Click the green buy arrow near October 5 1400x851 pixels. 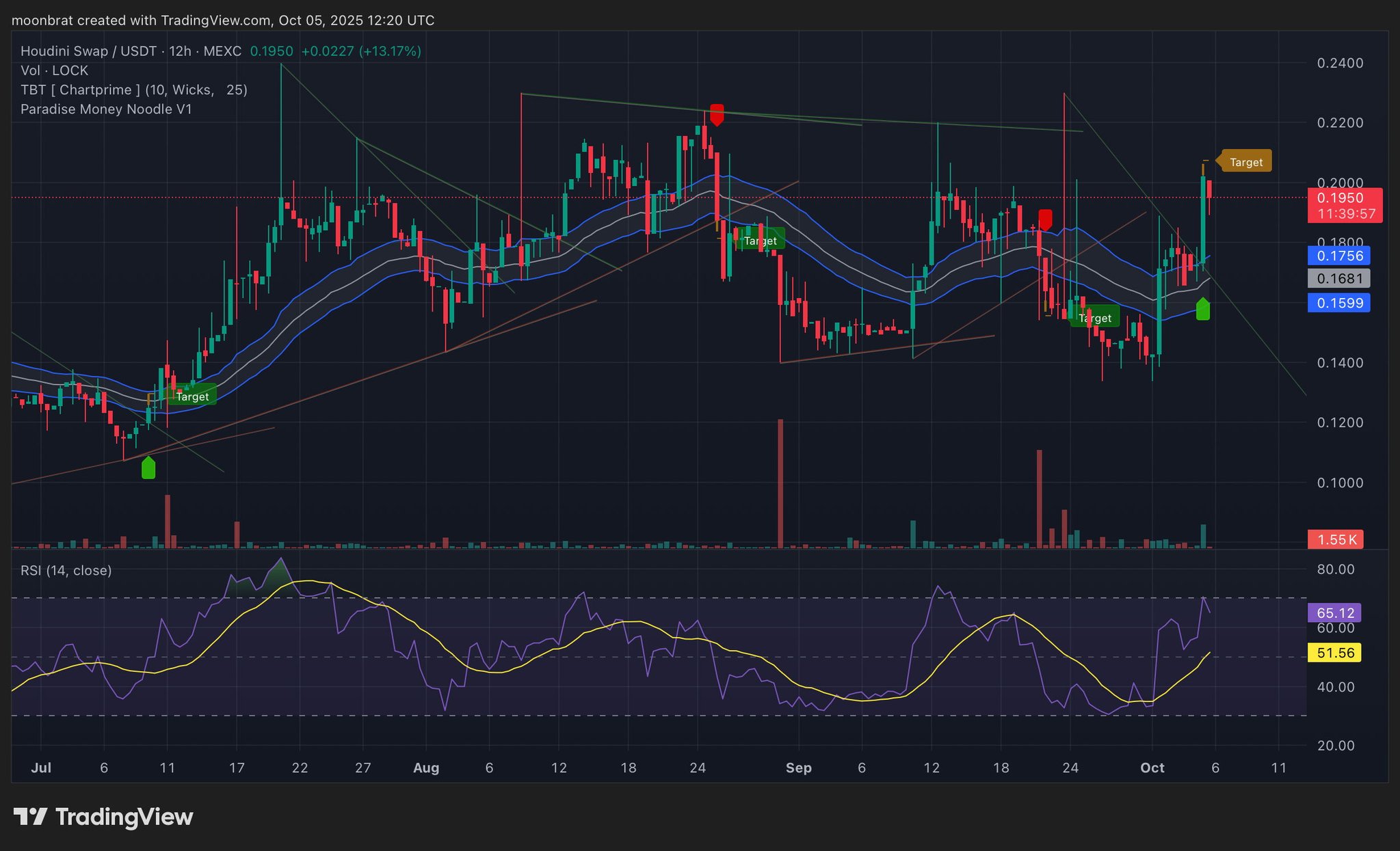pyautogui.click(x=1203, y=309)
